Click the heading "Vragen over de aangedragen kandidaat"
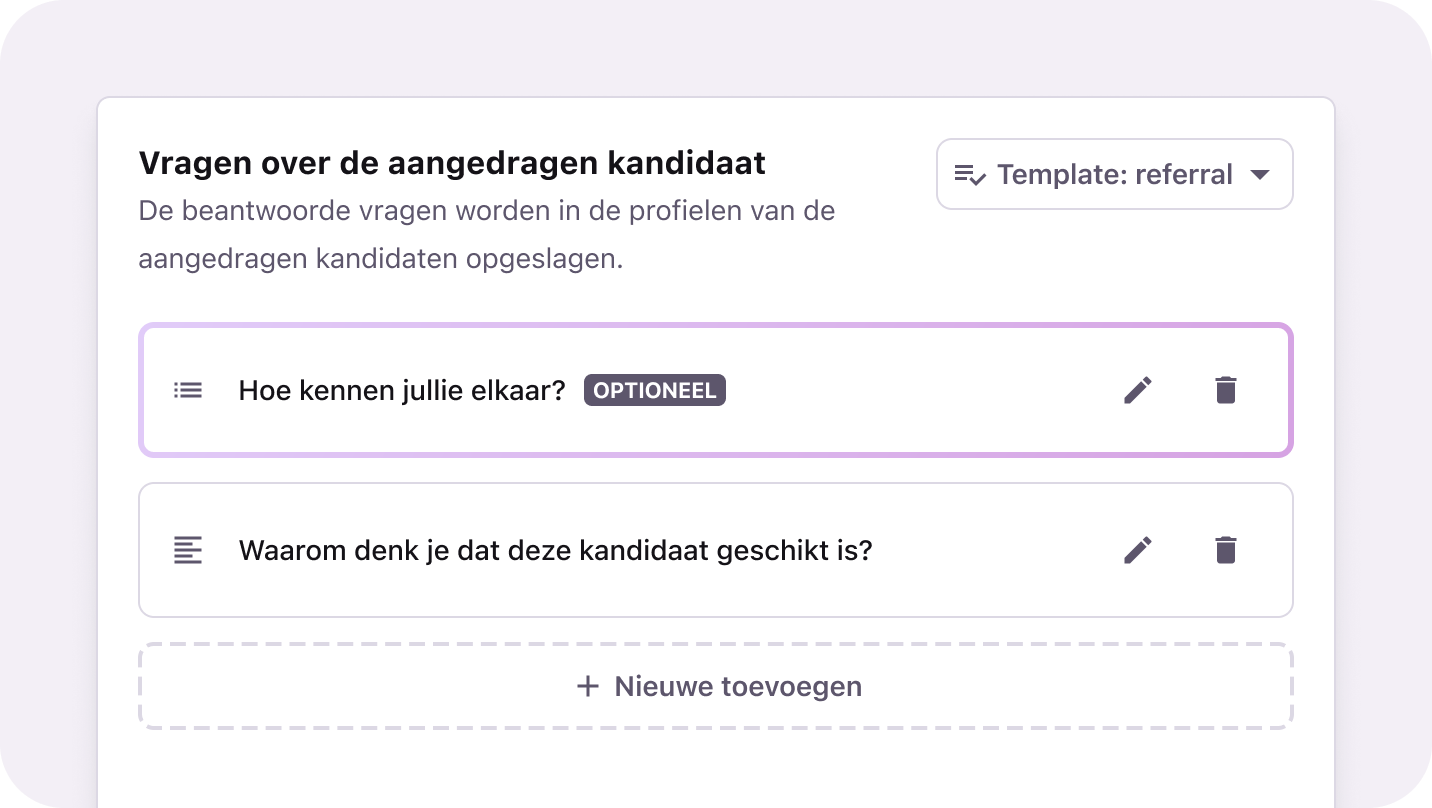1432x808 pixels. click(451, 162)
